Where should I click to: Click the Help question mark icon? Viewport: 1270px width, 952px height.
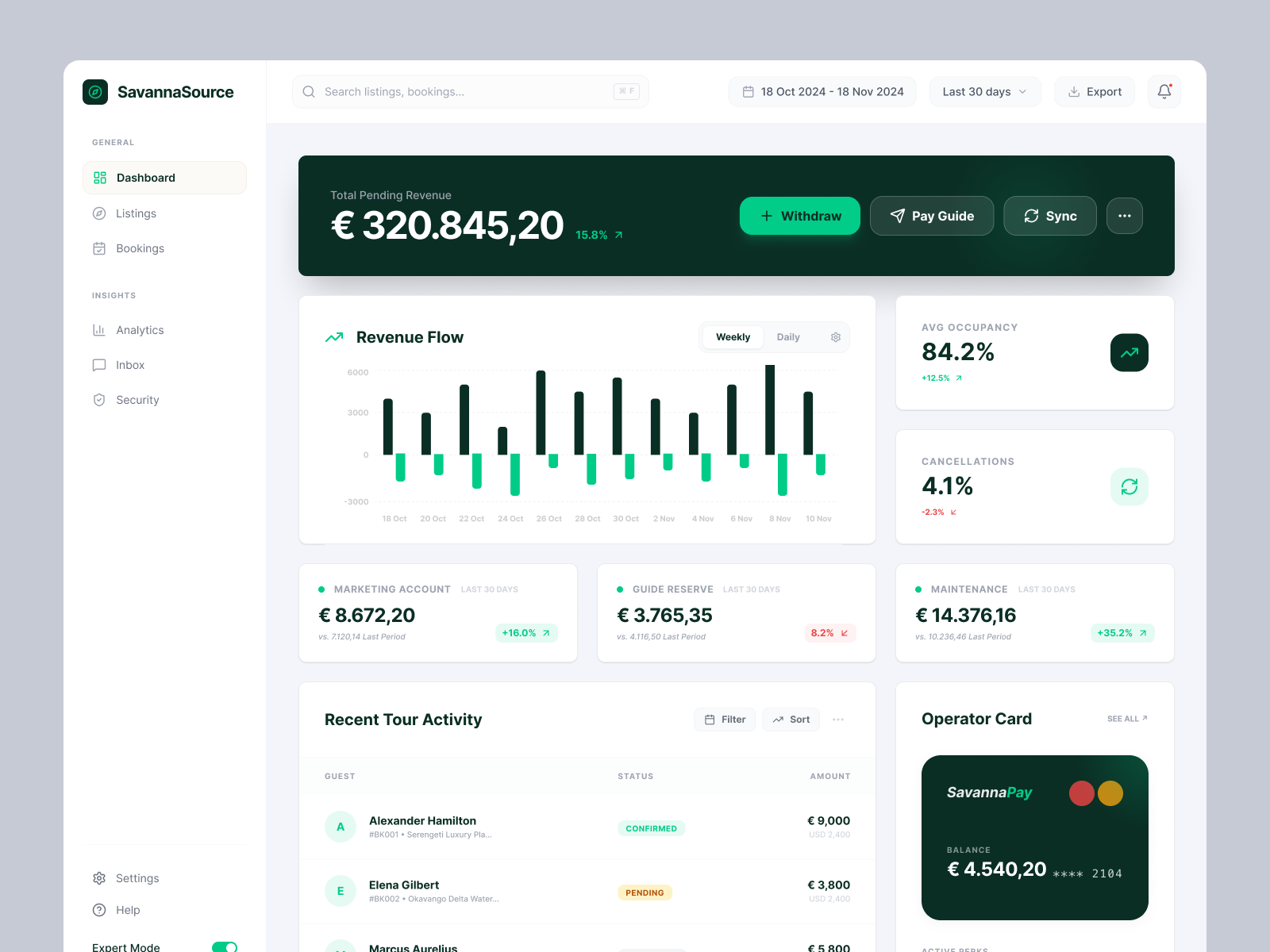[99, 910]
